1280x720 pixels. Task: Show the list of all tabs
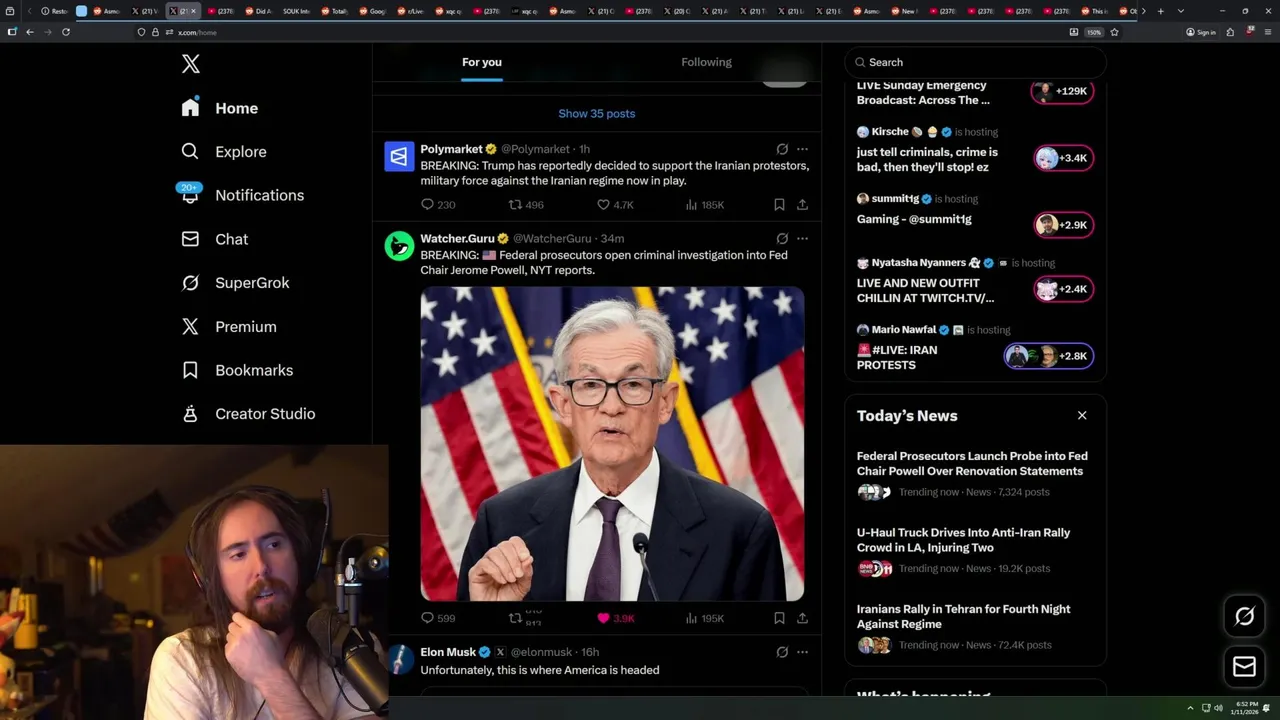click(1181, 11)
